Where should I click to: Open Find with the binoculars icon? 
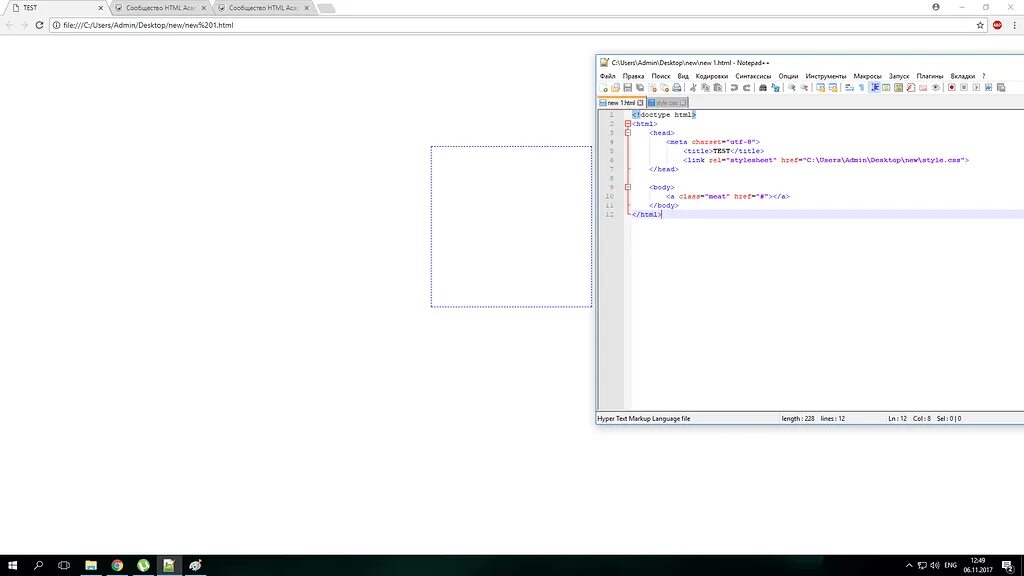tap(763, 88)
